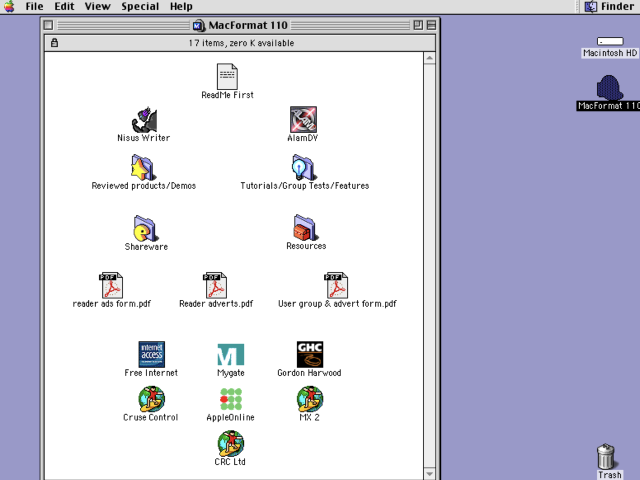The image size is (640, 480).
Task: Open the Edit menu
Action: [64, 7]
